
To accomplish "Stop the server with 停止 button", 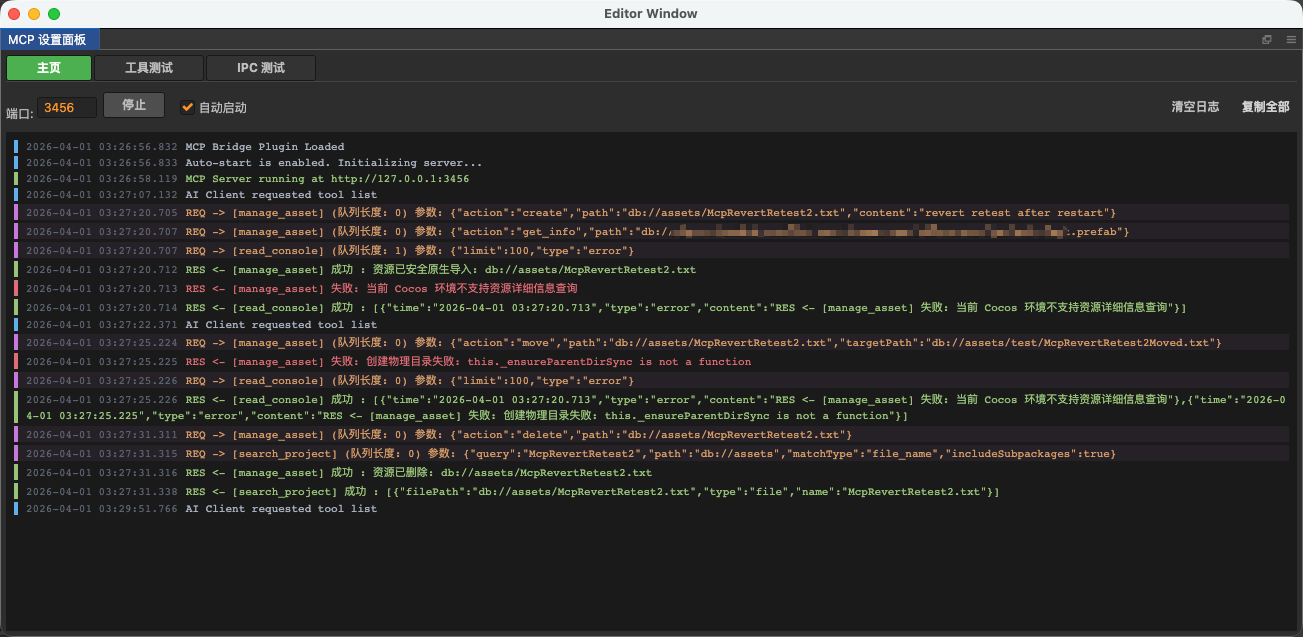I will [134, 105].
